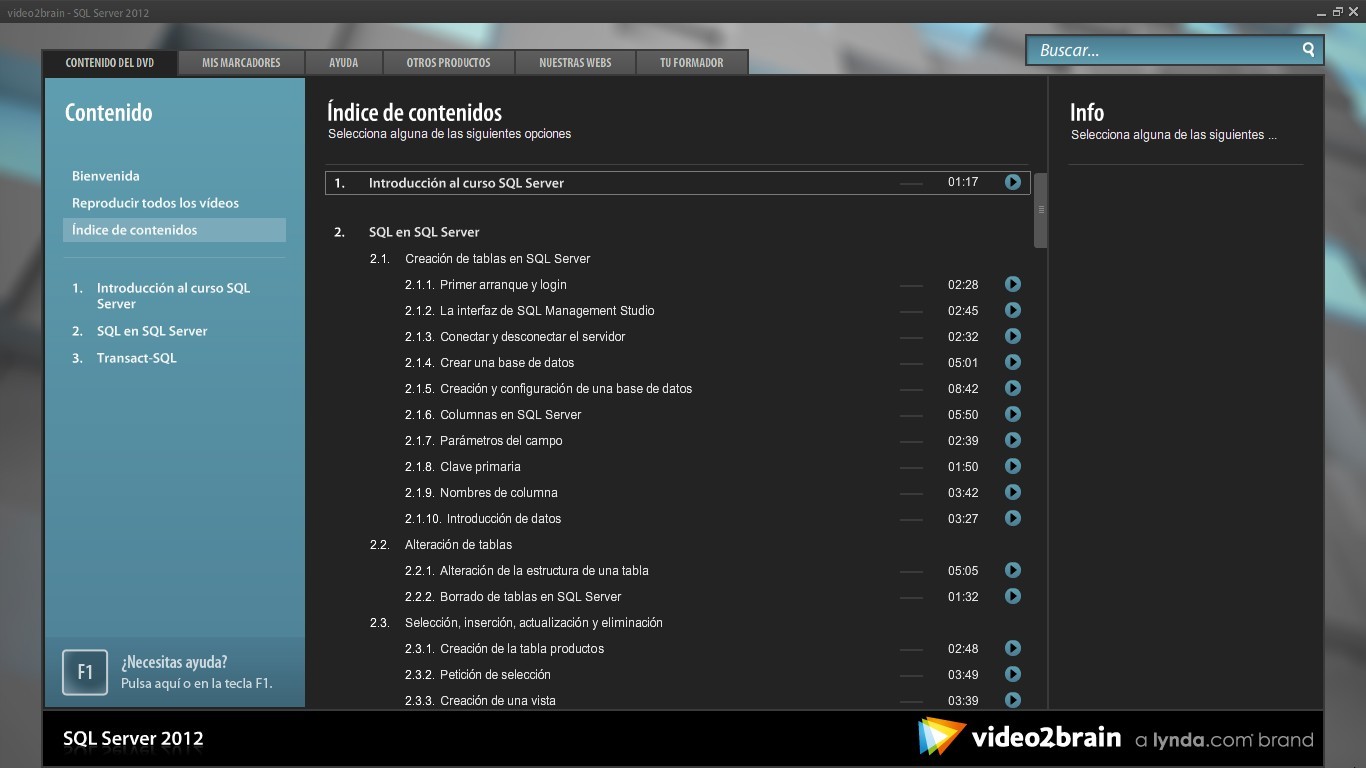Viewport: 1366px width, 768px height.
Task: Select section 2.3 Selección, inserción, actualización
Action: (x=534, y=622)
